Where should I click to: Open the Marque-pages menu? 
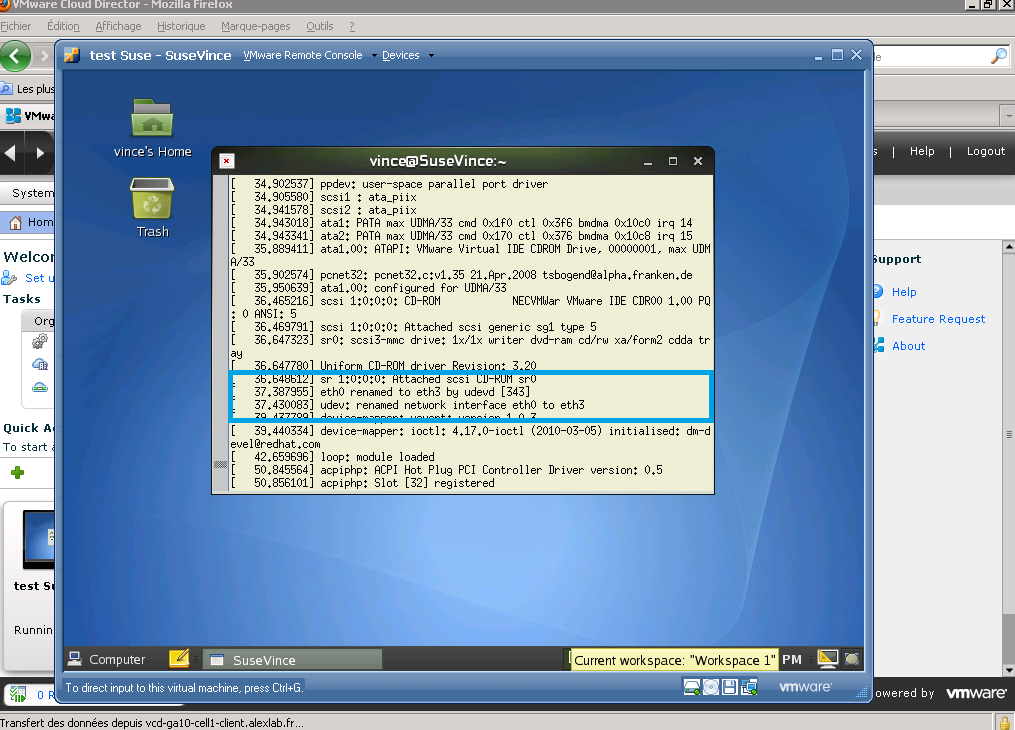coord(255,26)
